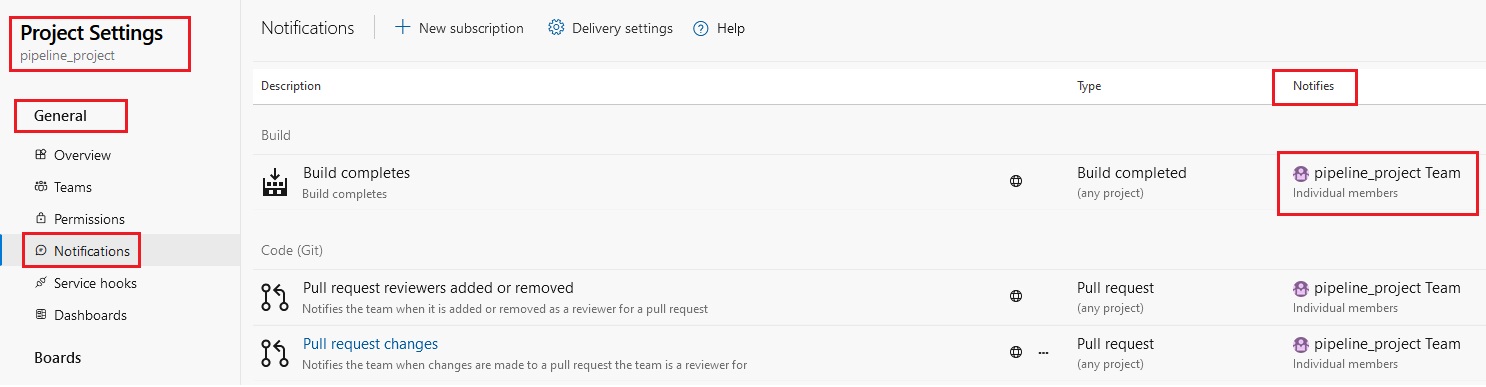Click the Overview sidebar icon
This screenshot has height=387, width=1486.
click(x=41, y=155)
